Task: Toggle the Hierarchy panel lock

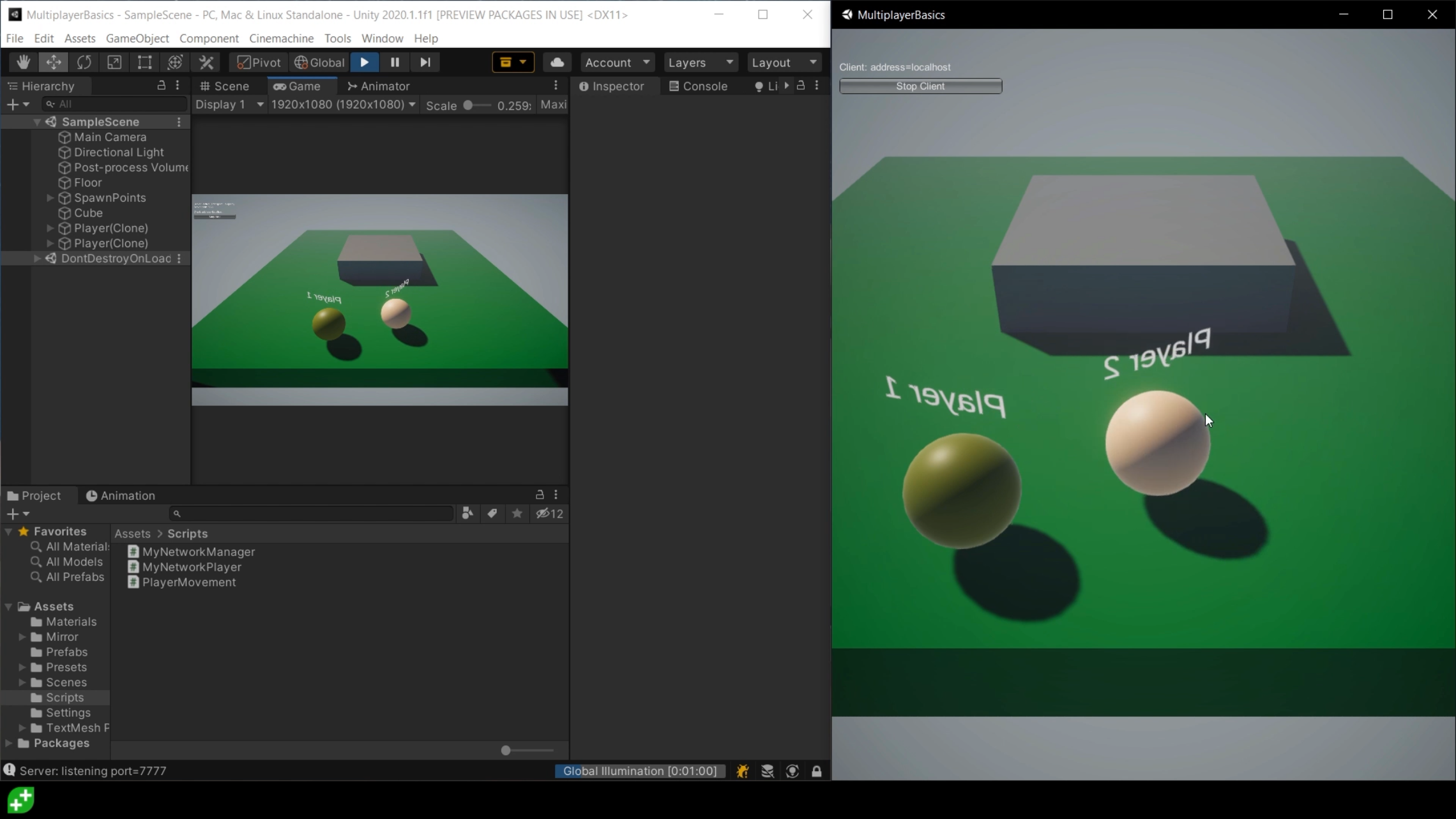Action: pyautogui.click(x=162, y=86)
